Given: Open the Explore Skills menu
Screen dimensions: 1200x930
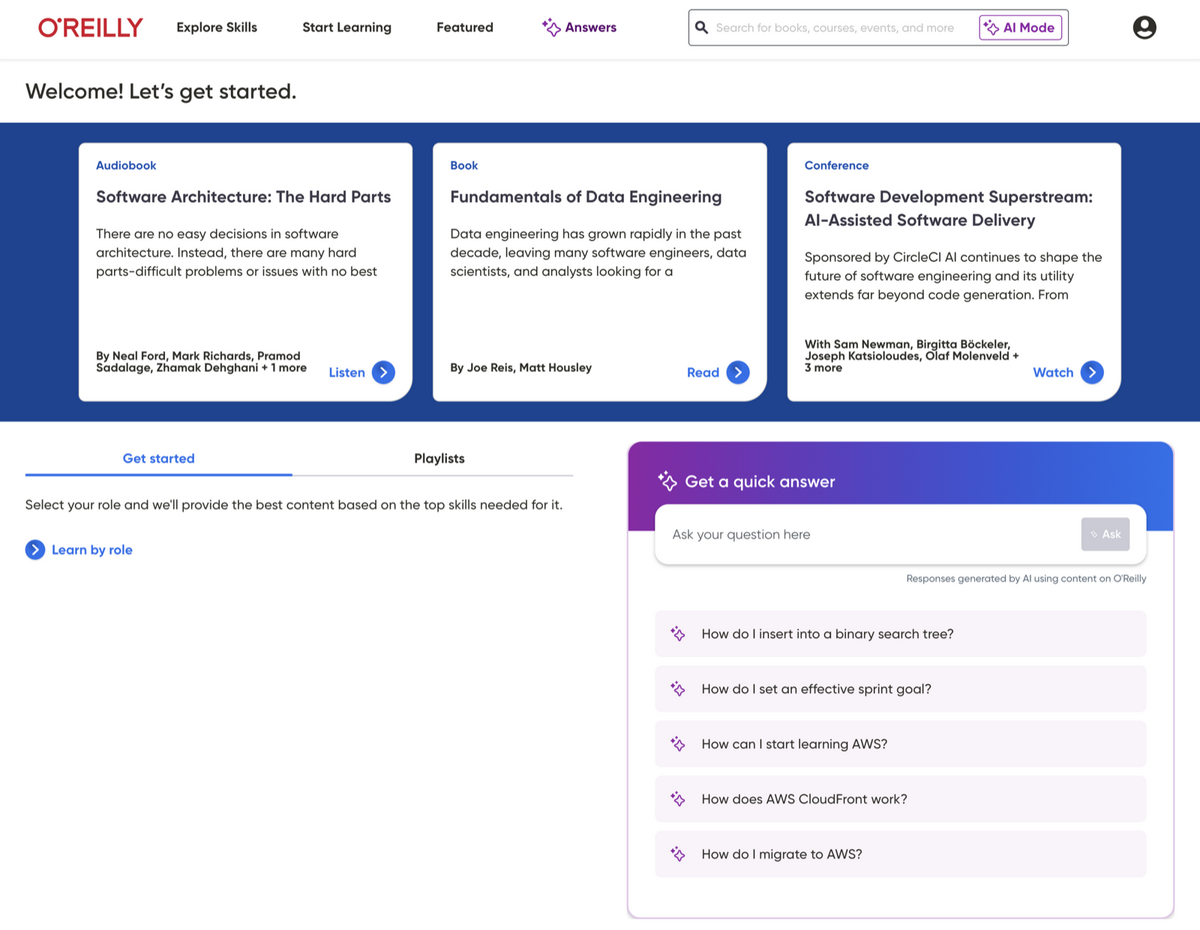Looking at the screenshot, I should [217, 28].
